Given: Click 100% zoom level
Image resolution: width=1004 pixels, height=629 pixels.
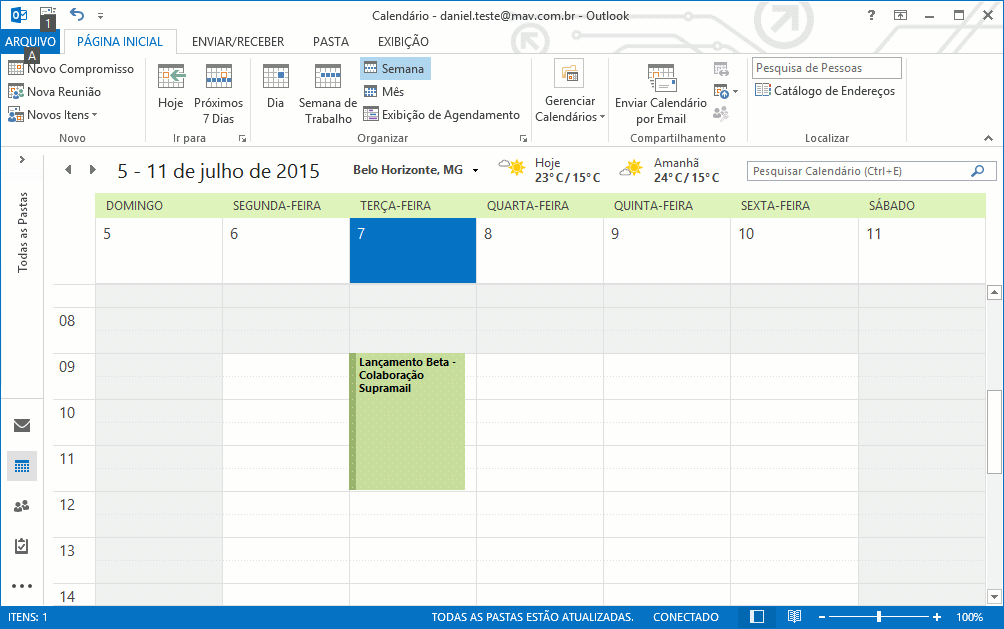Looking at the screenshot, I should click(969, 617).
